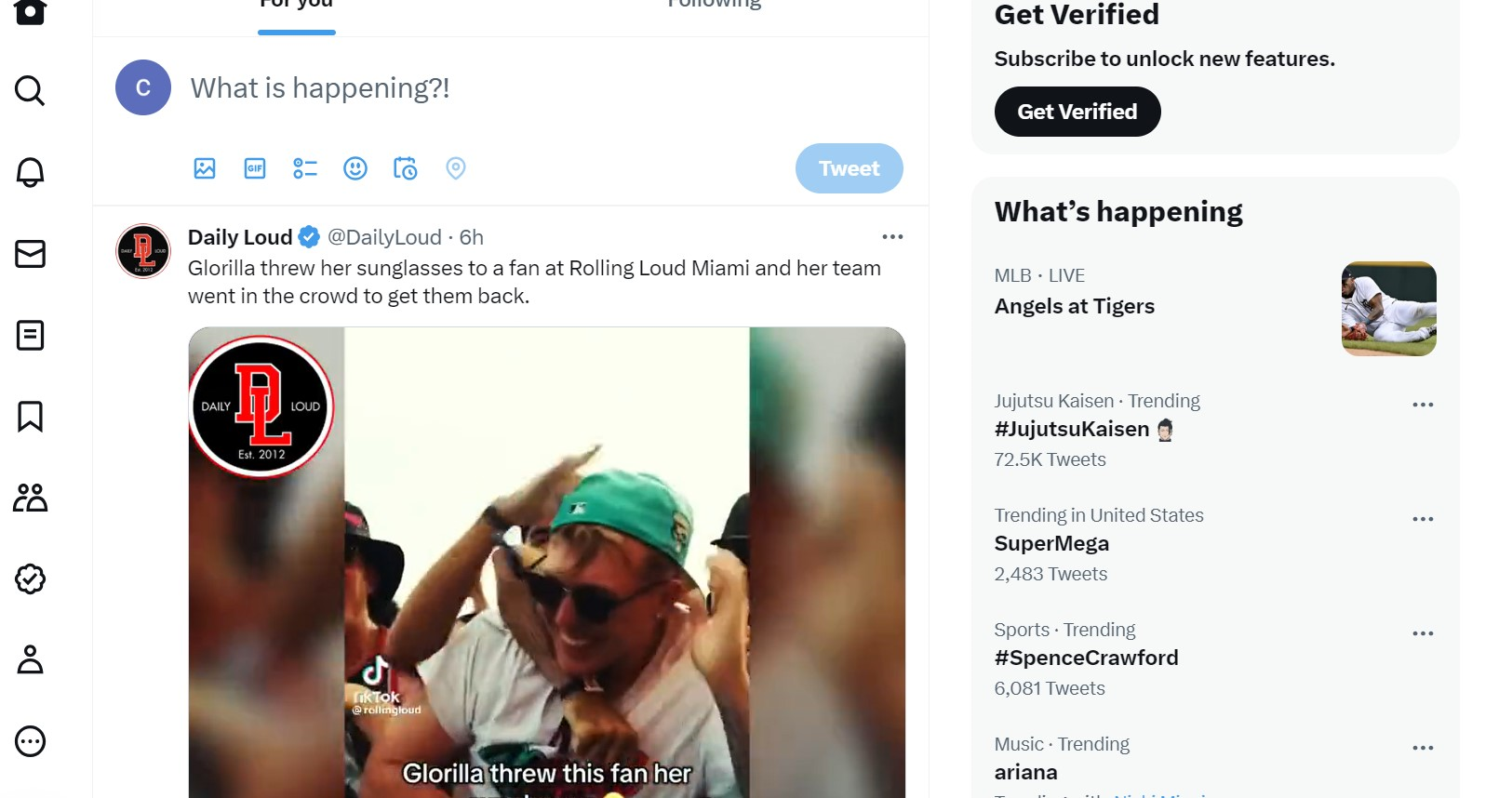Open Notifications bell icon

[x=30, y=172]
